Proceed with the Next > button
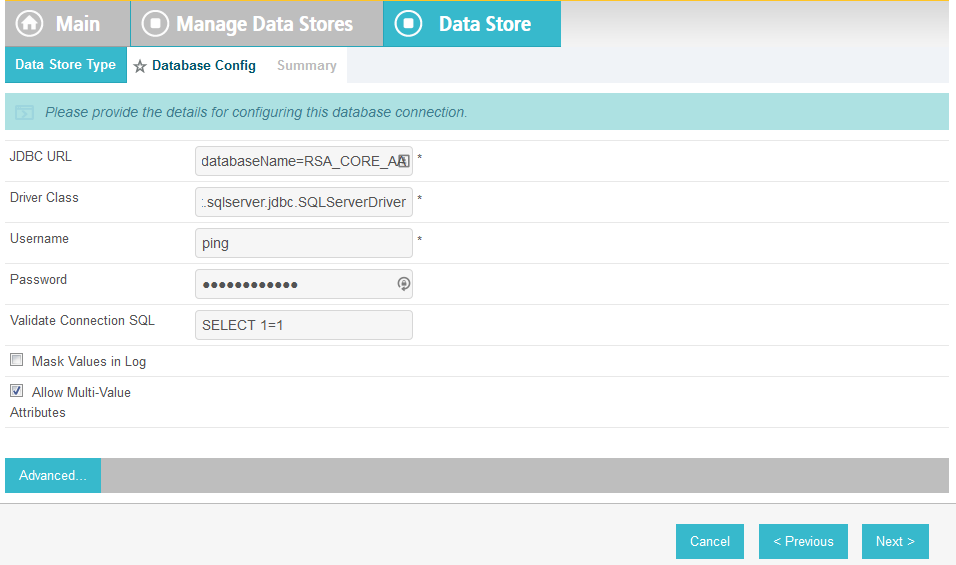Screen dimensions: 956x565 tap(895, 541)
